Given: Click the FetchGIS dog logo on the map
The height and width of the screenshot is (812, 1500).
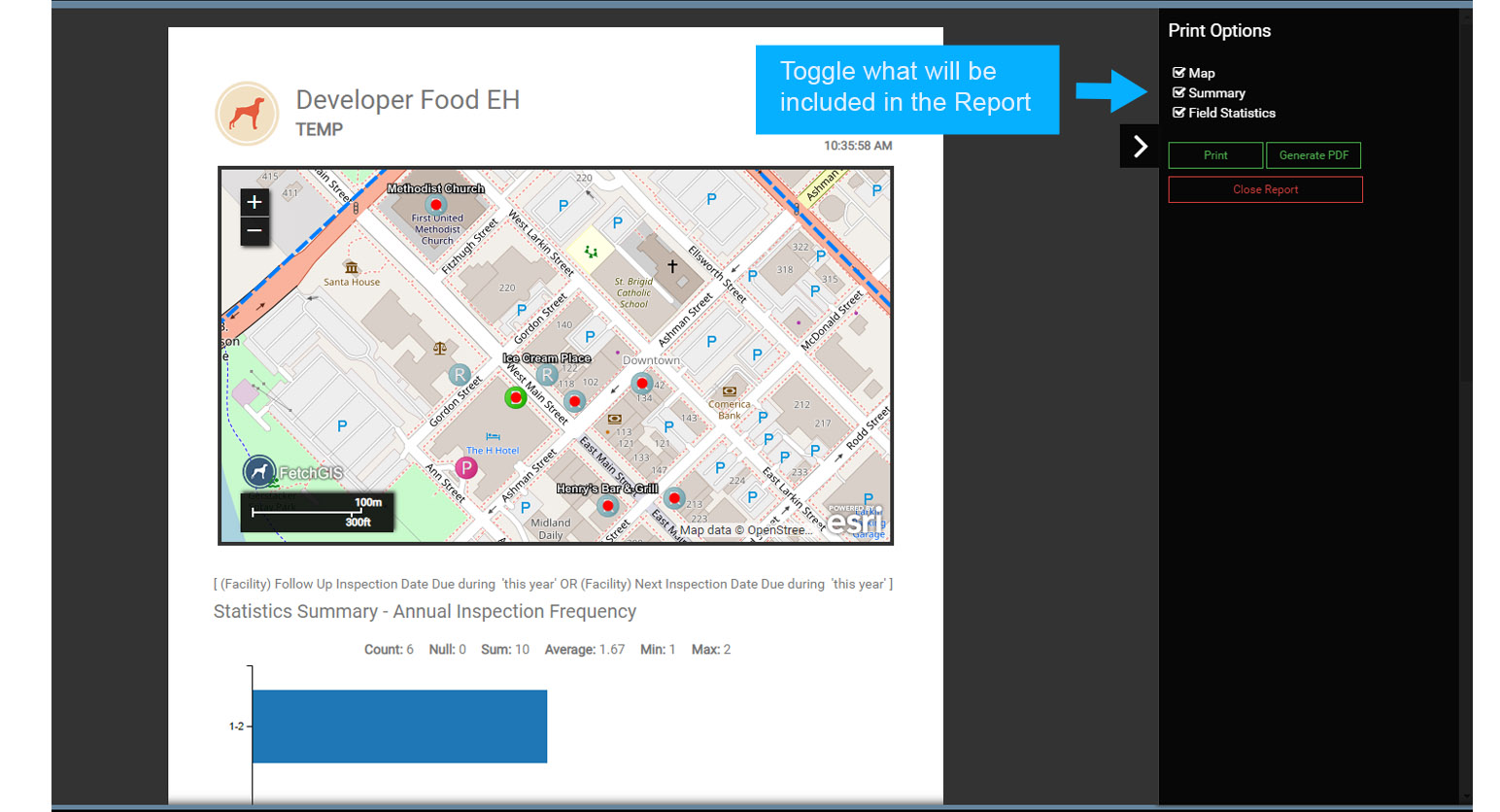Looking at the screenshot, I should [259, 472].
